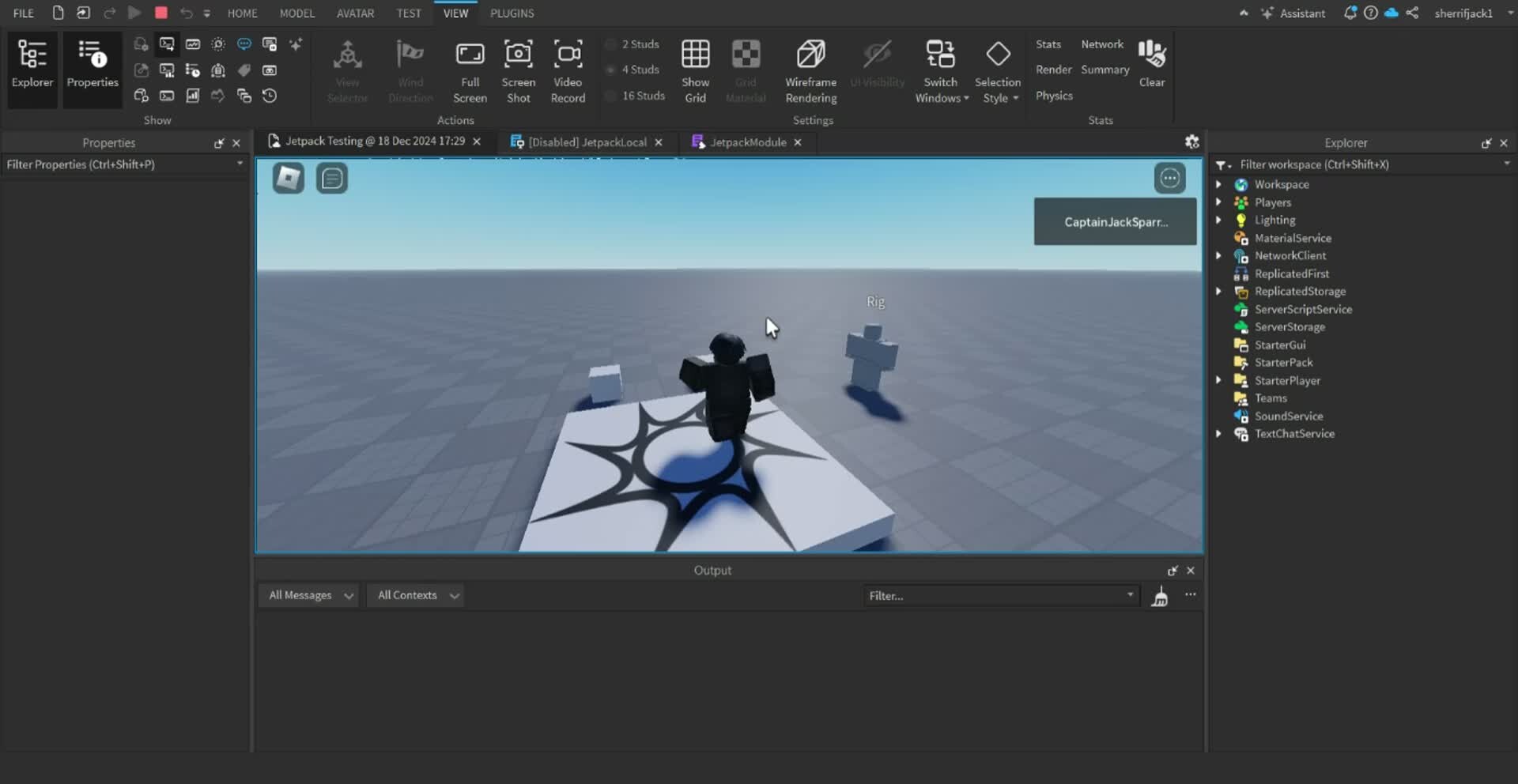Open the Selection Style dropdown
Screen dimensions: 1518x784
click(999, 71)
